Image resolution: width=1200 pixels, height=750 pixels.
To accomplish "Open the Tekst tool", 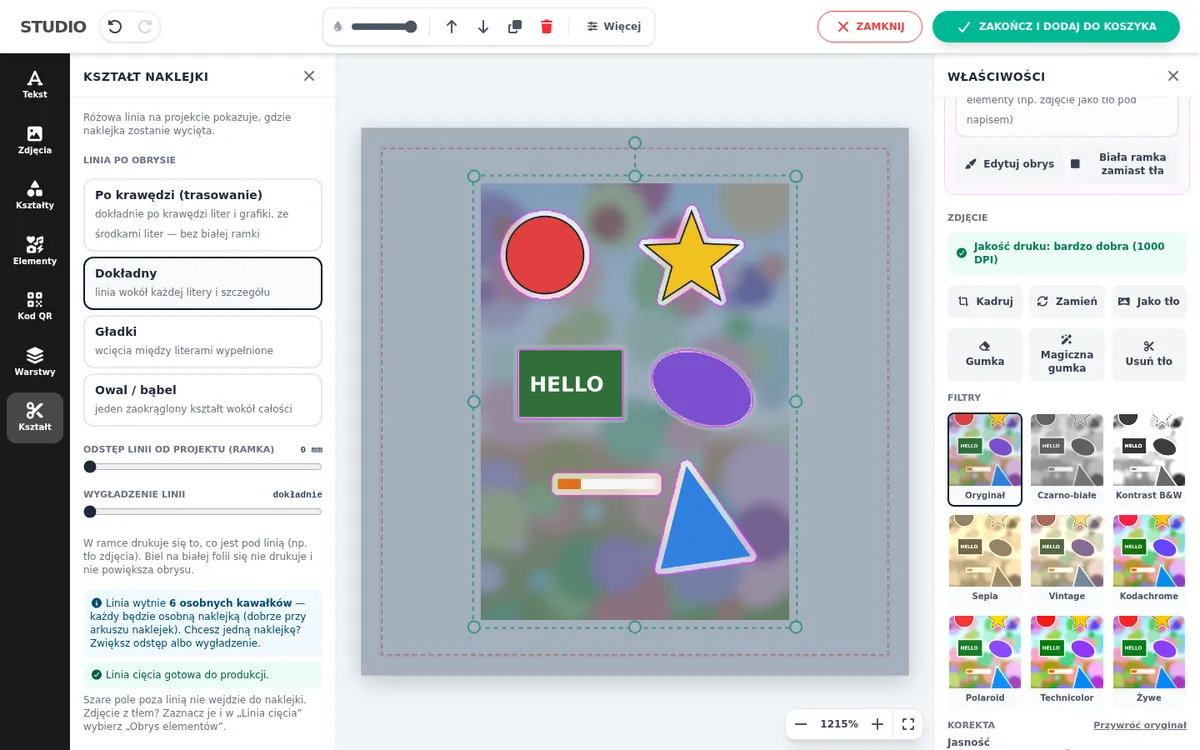I will click(35, 84).
